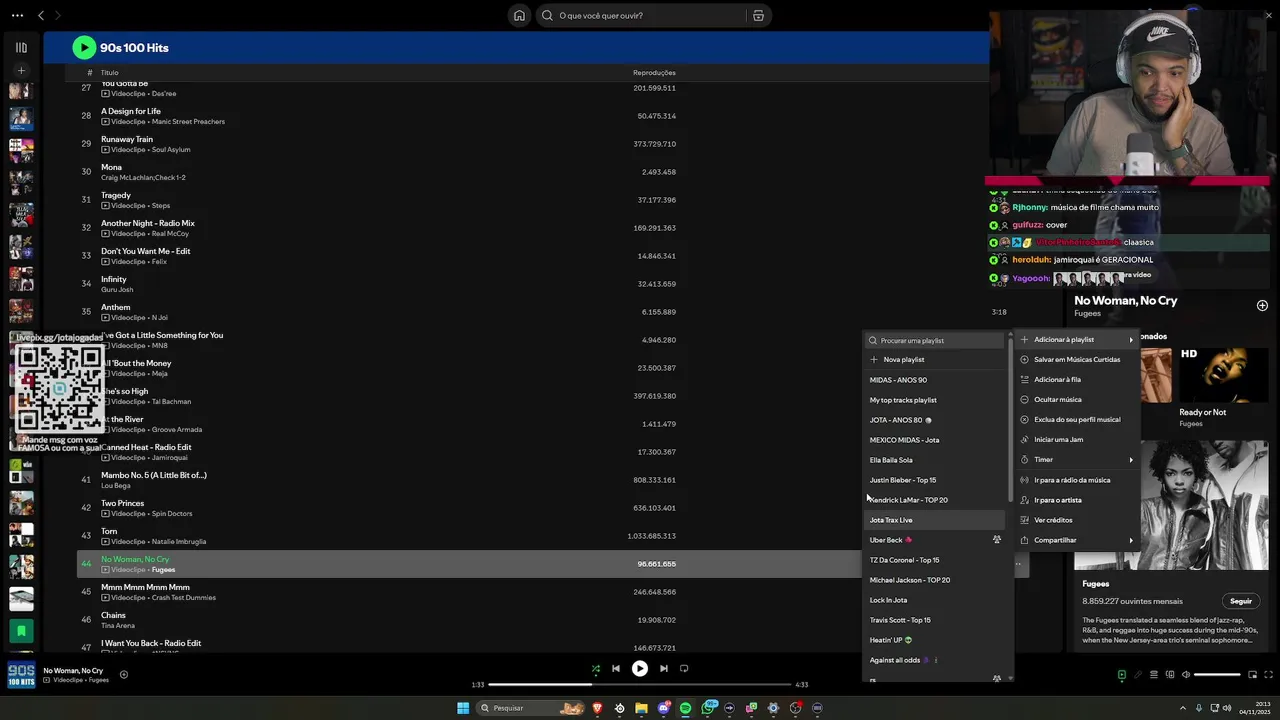Select 'Nova playlist' in submenu
This screenshot has width=1280, height=720.
[935, 359]
